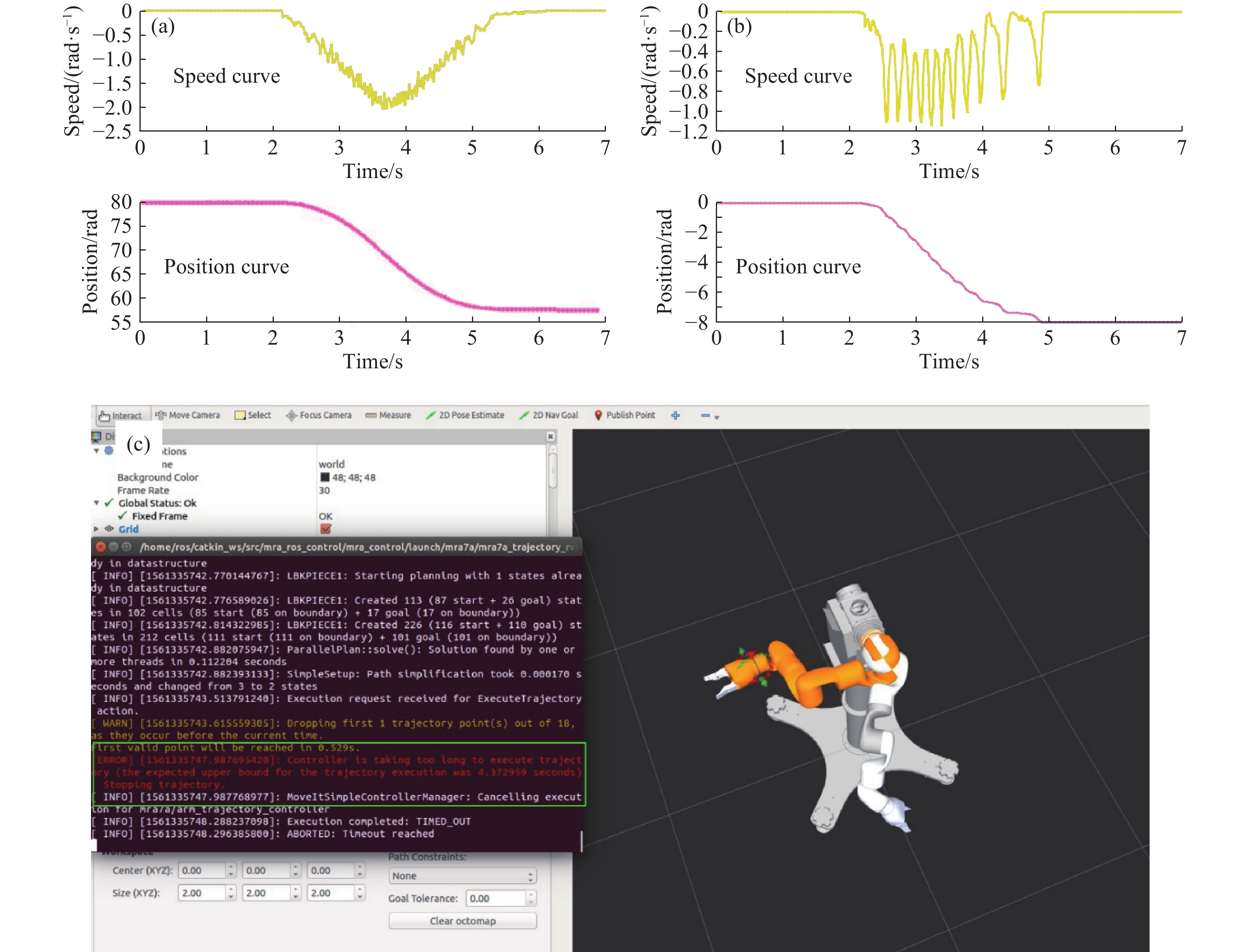Toggle the Grid display checkbox
Viewport: 1241px width, 952px height.
[x=326, y=529]
